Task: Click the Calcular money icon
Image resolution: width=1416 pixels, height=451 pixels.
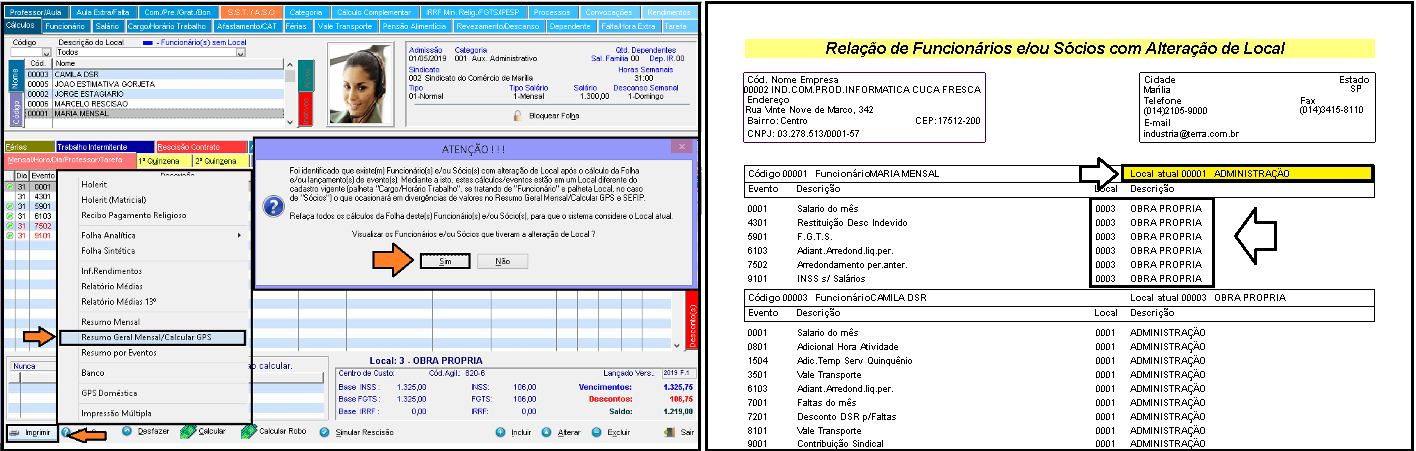Action: tap(188, 432)
